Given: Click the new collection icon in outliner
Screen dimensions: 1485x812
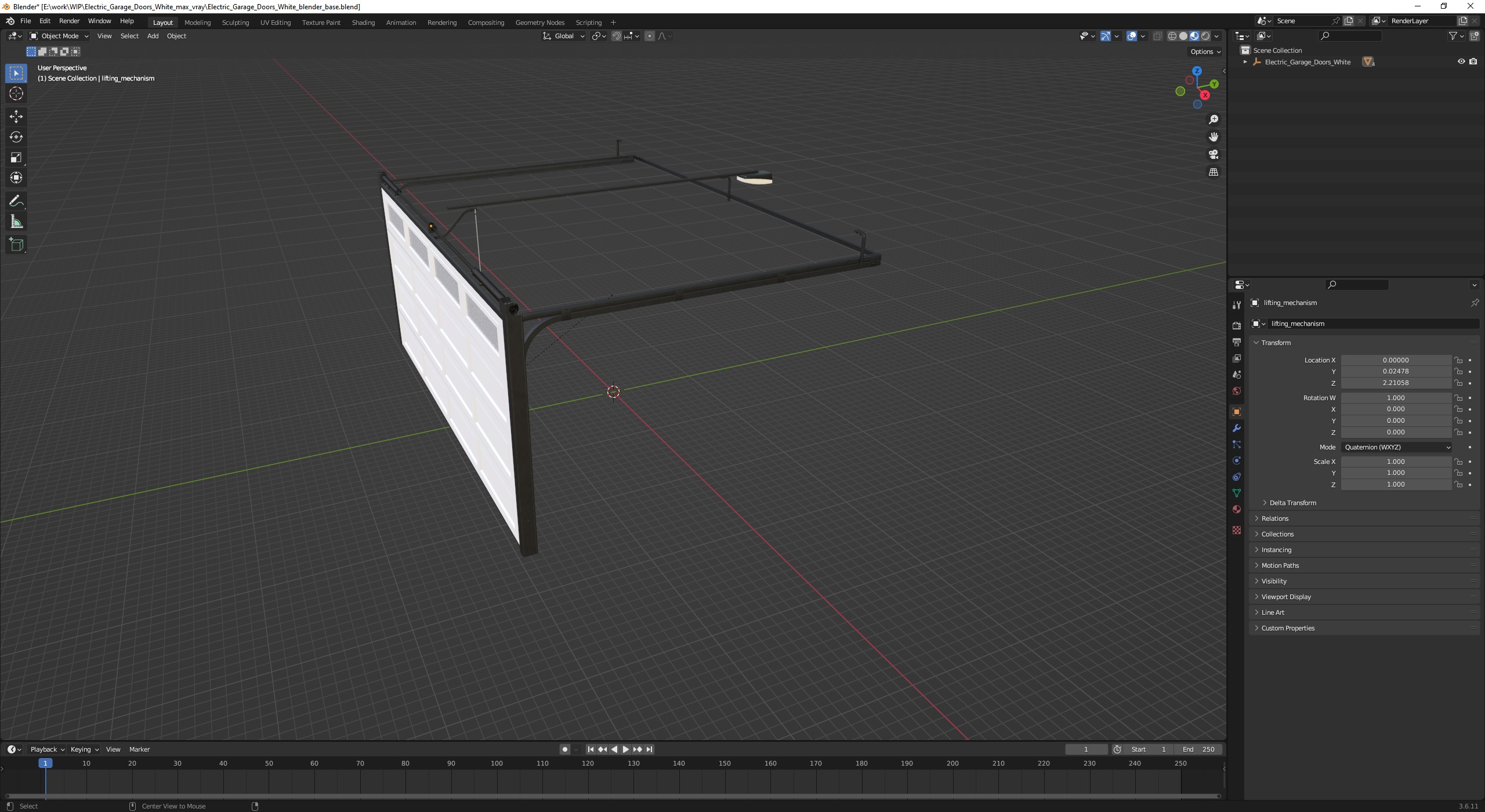Looking at the screenshot, I should (x=1475, y=36).
